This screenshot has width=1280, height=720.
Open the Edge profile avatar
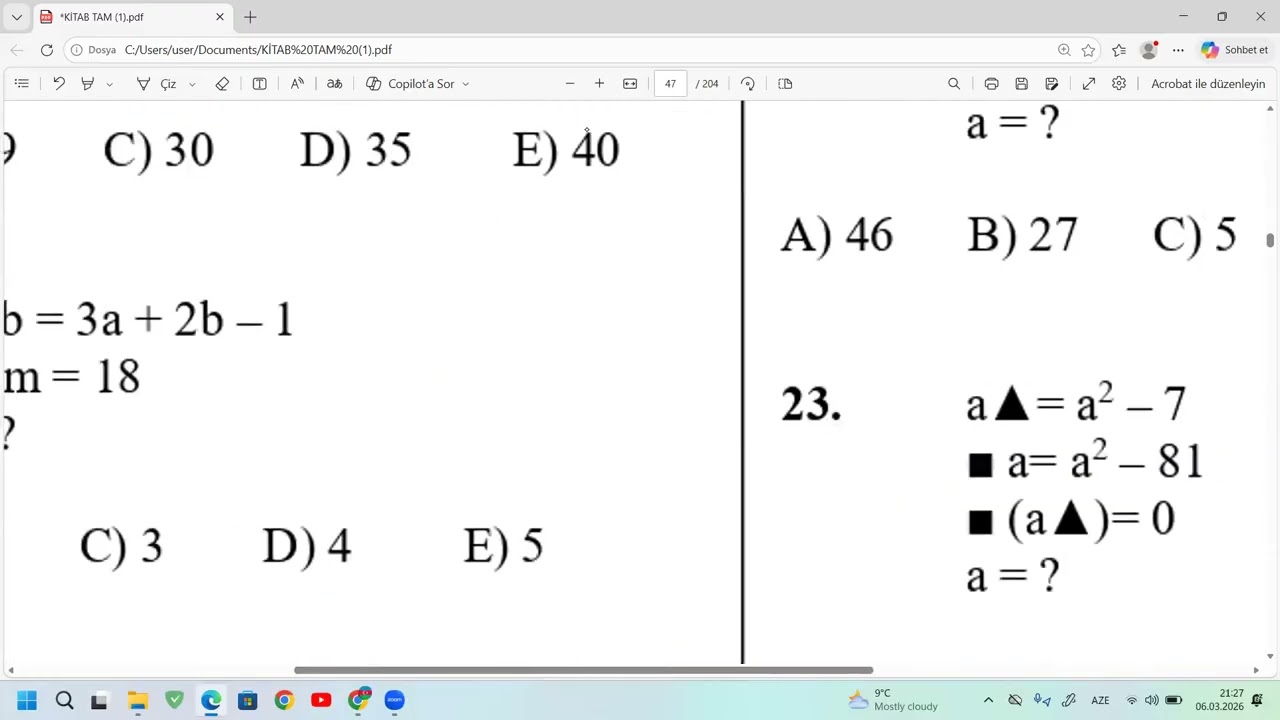pyautogui.click(x=1149, y=50)
